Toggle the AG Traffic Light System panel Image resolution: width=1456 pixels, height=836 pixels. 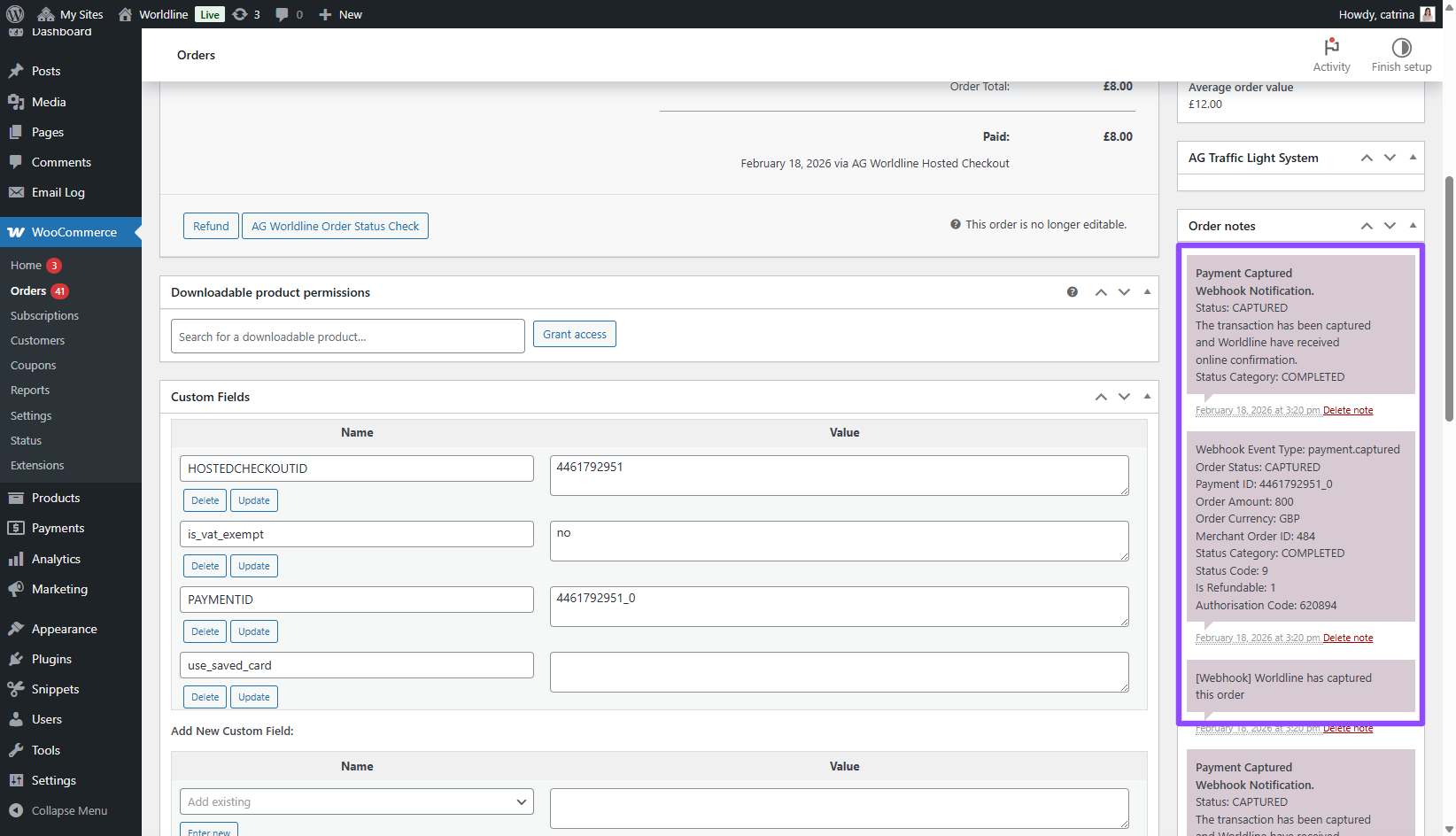pos(1413,158)
